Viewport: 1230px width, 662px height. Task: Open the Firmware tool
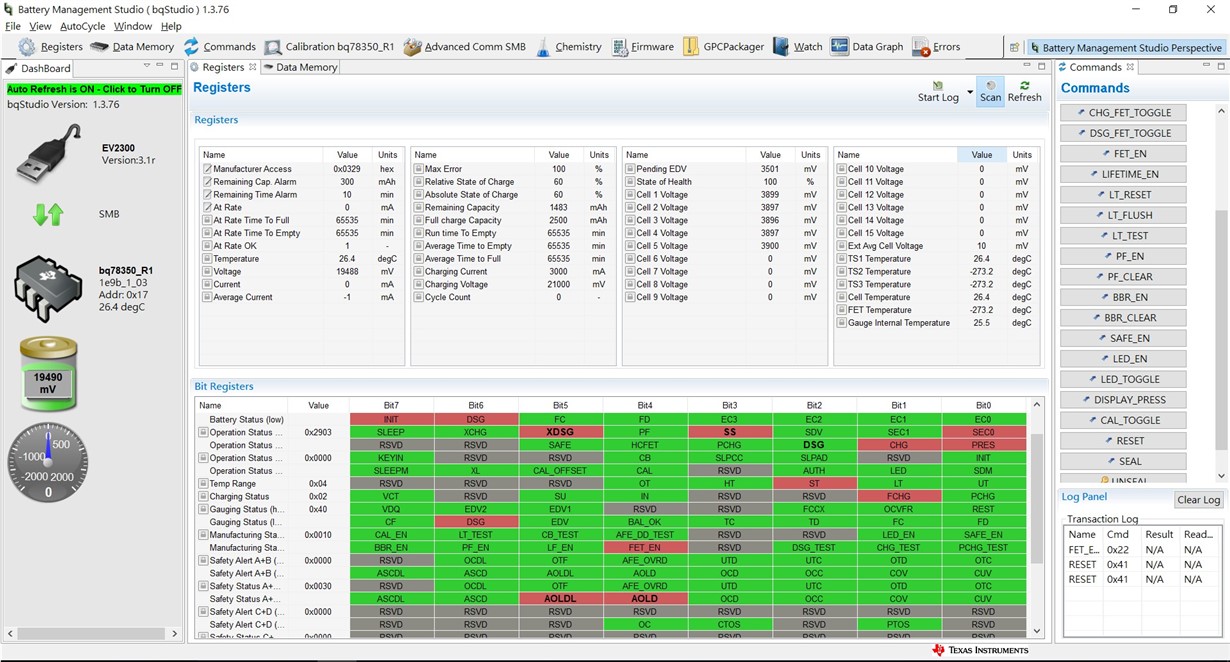coord(643,47)
